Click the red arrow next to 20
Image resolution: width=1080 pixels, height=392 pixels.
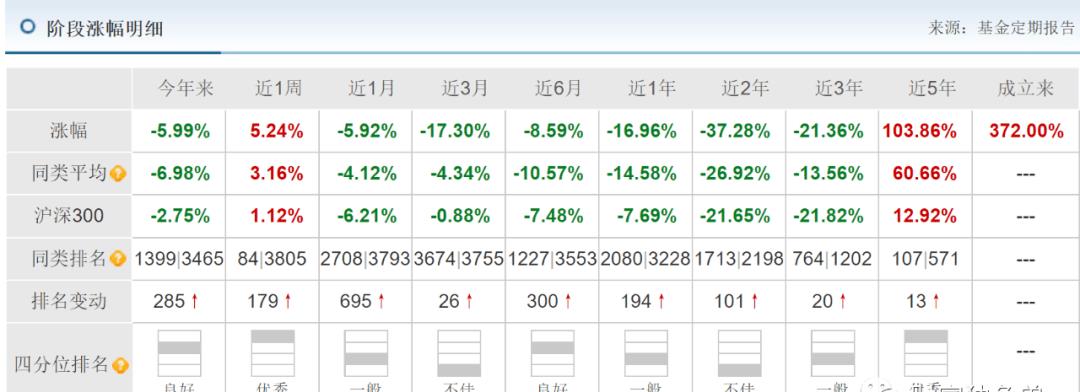point(842,301)
